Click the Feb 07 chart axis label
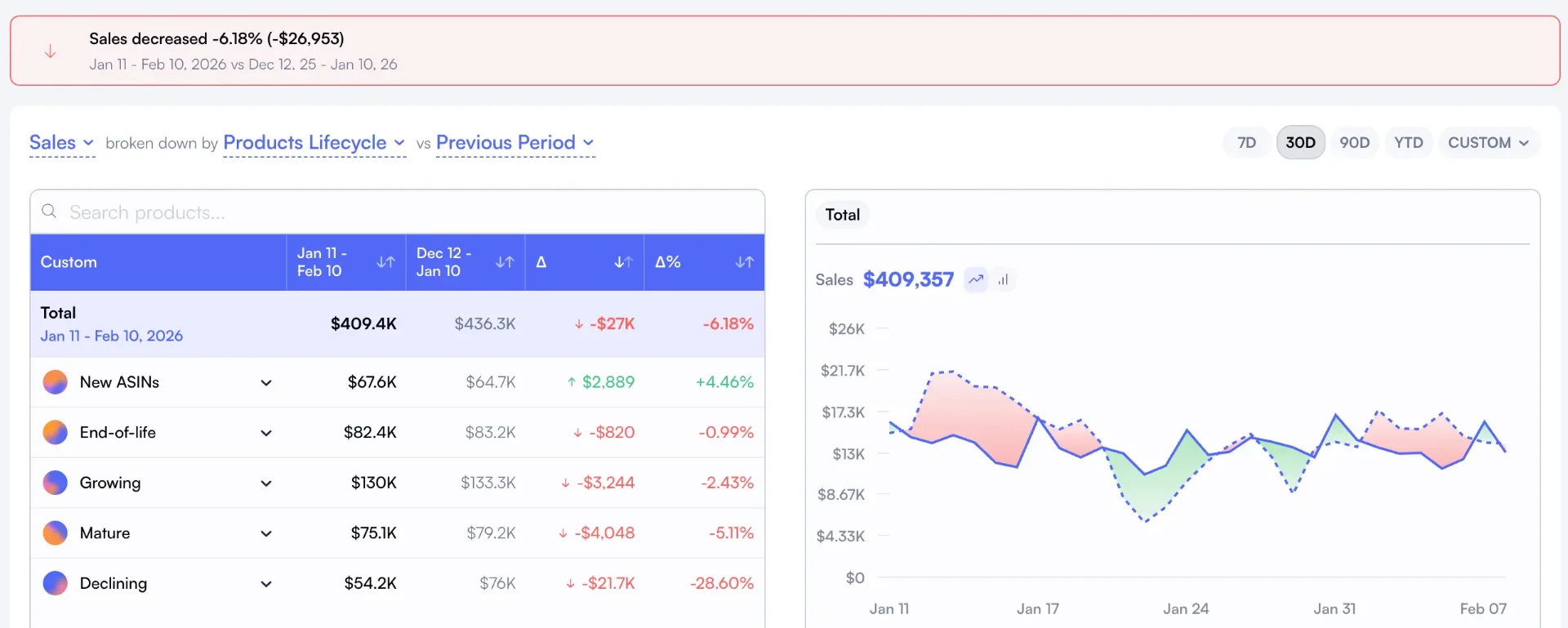1568x628 pixels. coord(1483,609)
